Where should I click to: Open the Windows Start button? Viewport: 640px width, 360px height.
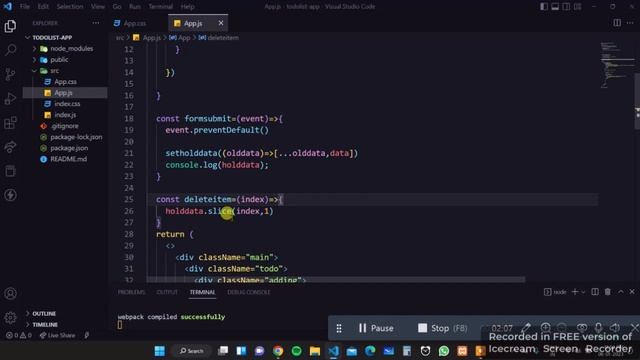(x=160, y=351)
